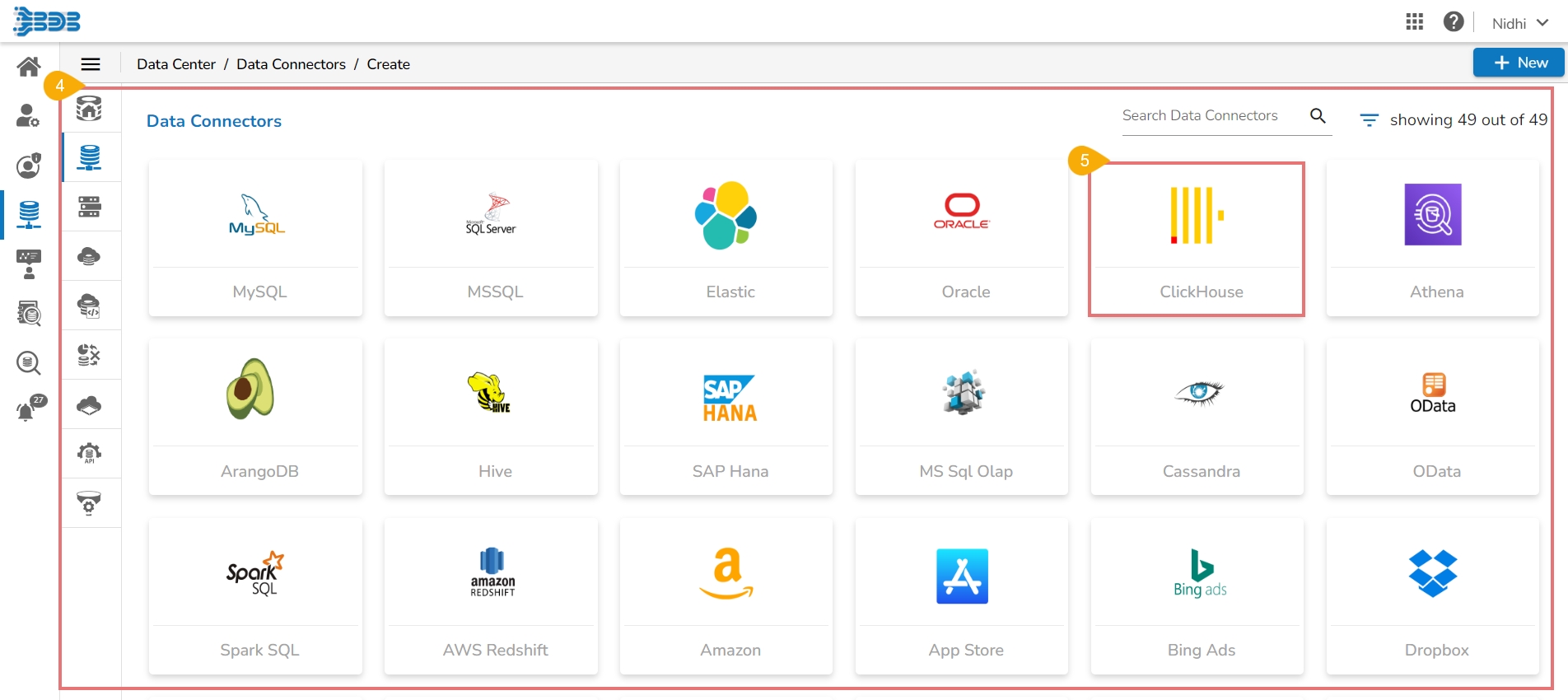Open the gear API submenu icon
Image resolution: width=1568 pixels, height=700 pixels.
click(89, 454)
